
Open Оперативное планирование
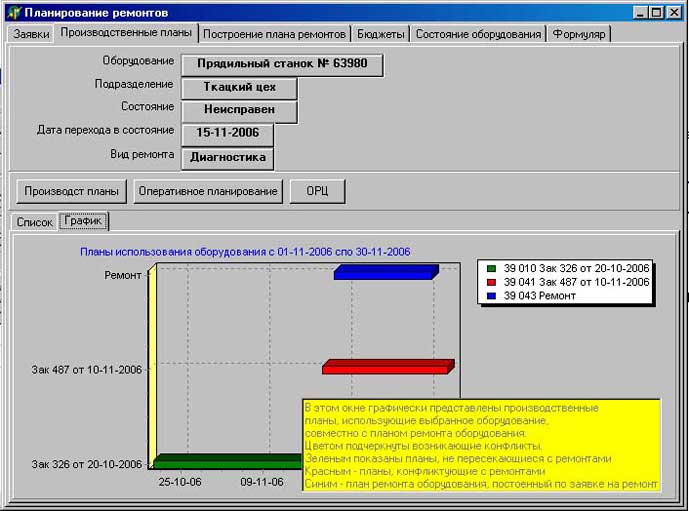(208, 191)
